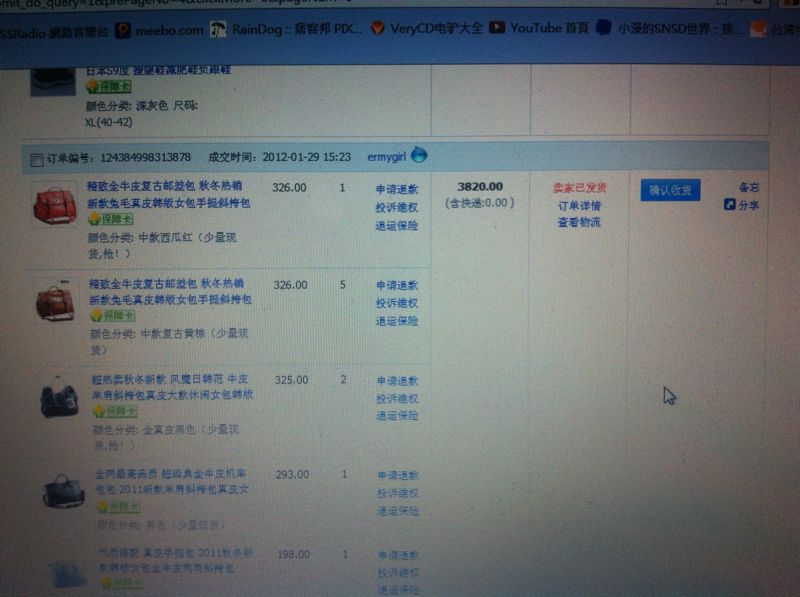Click the 保障卡 badge in the 325.00 row
The image size is (800, 597).
(x=115, y=411)
